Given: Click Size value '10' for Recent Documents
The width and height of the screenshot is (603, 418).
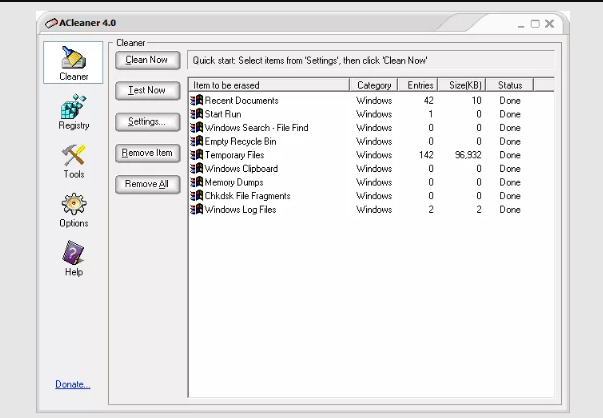Looking at the screenshot, I should point(476,101).
